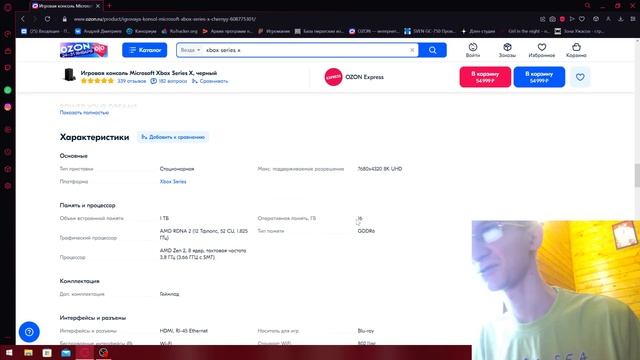Add page to bookmarks with heart icon
The width and height of the screenshot is (640, 360).
(x=582, y=19)
